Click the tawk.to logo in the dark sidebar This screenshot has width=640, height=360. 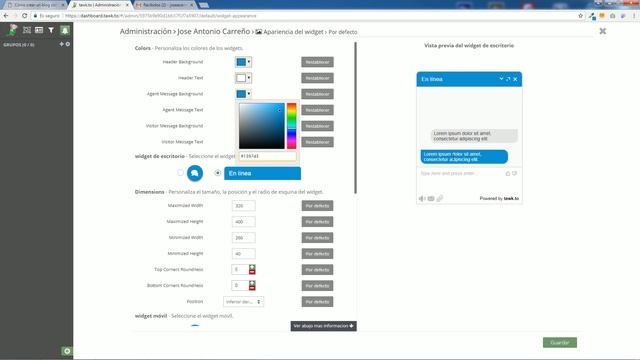click(13, 30)
